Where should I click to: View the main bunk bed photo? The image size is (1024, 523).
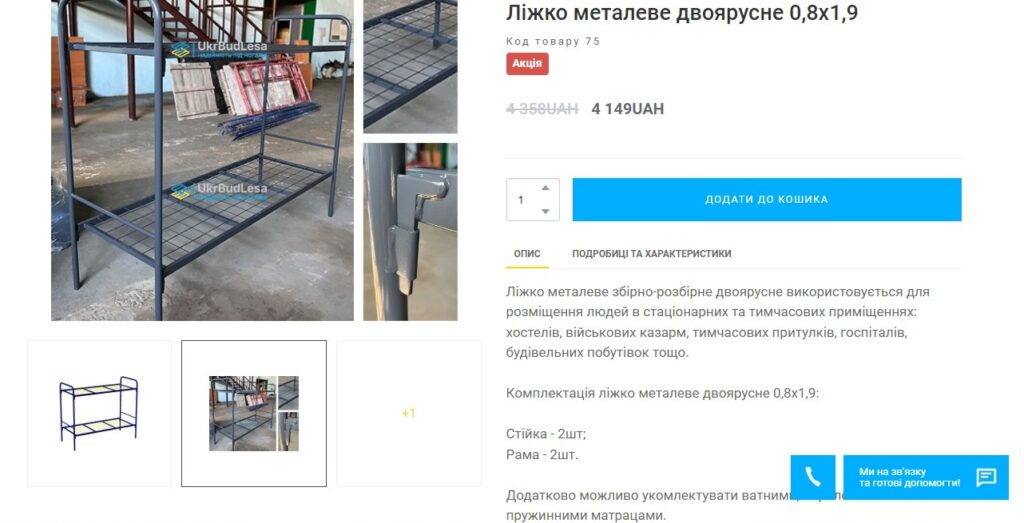(202, 160)
